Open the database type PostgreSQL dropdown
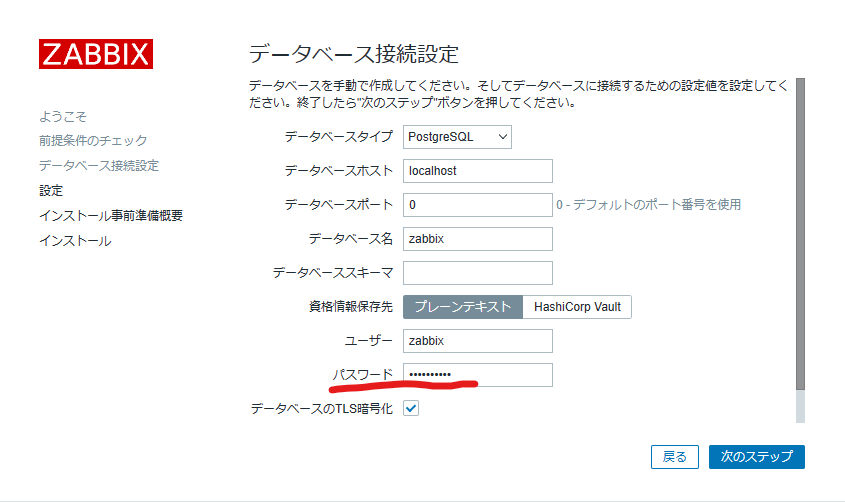The width and height of the screenshot is (845, 502). [x=457, y=137]
